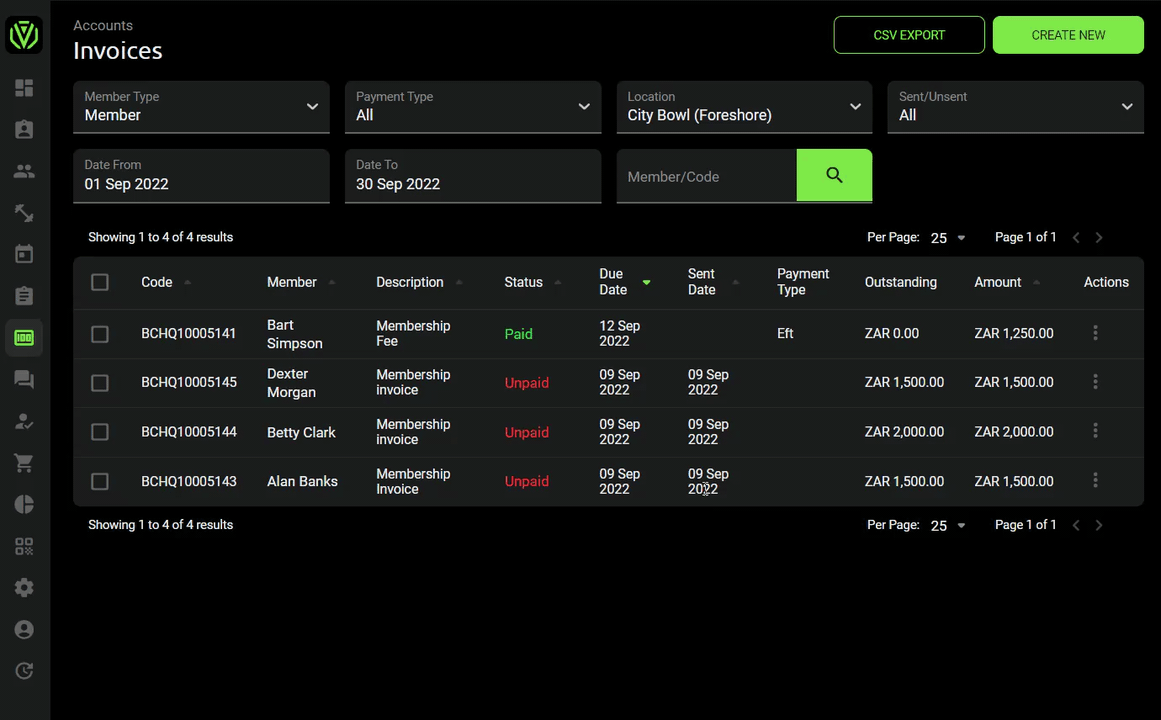Image resolution: width=1161 pixels, height=720 pixels.
Task: Open the ID badge icon in sidebar
Action: point(24,130)
